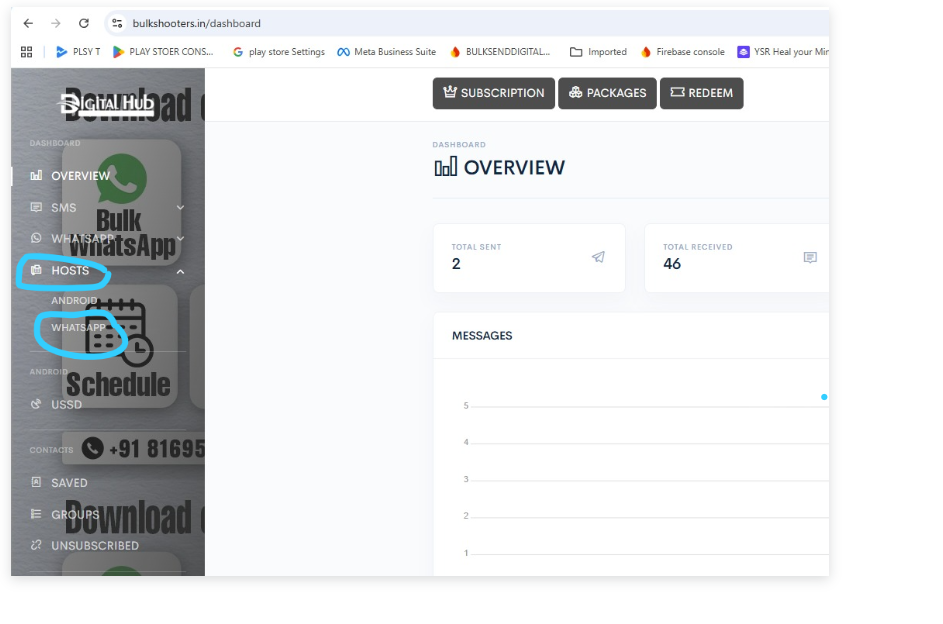Click the Redeem button
The image size is (943, 624).
click(x=701, y=93)
